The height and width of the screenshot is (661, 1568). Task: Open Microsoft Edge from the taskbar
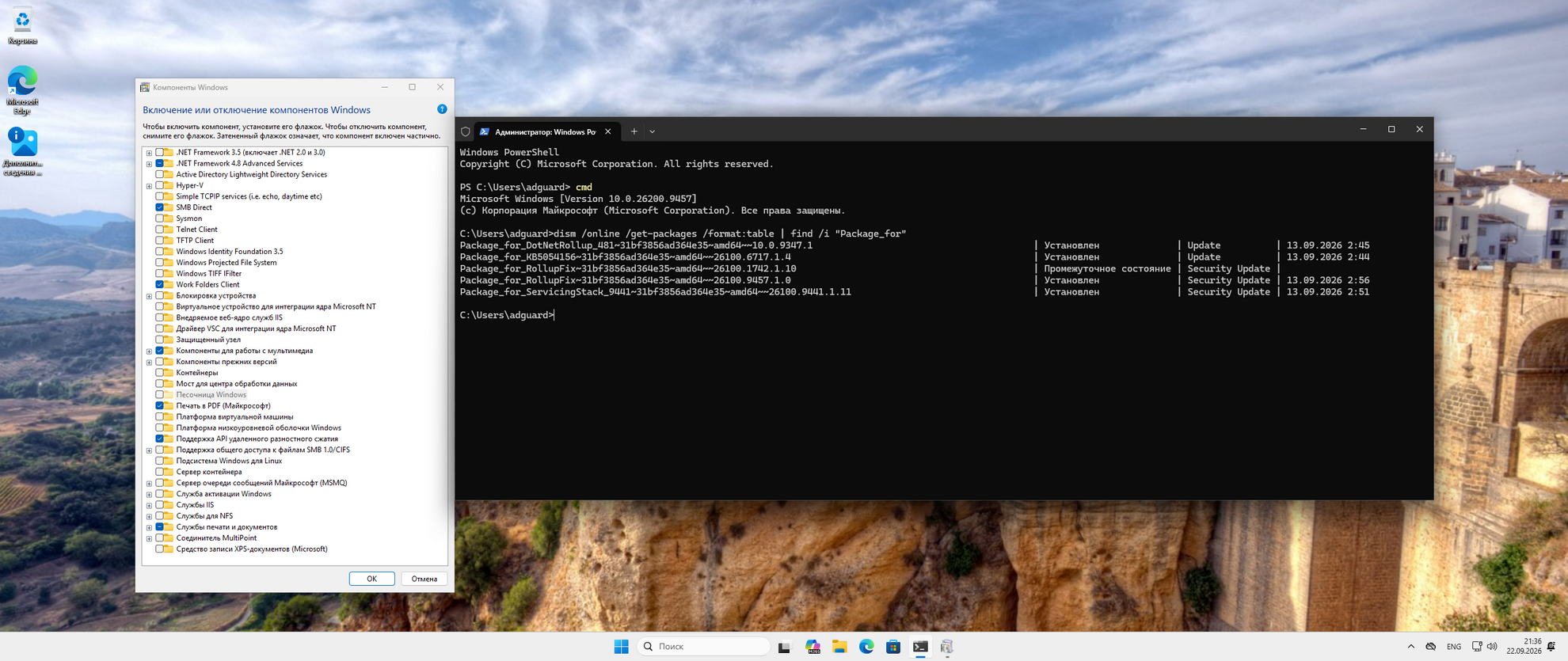coord(866,647)
